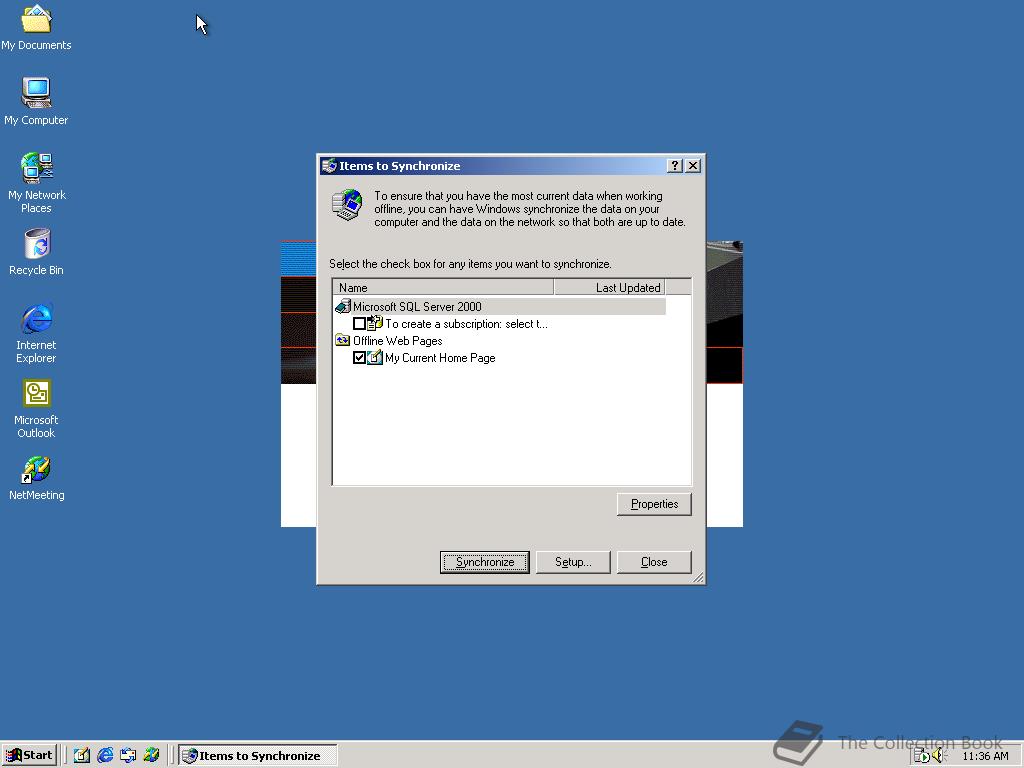Select 'To create a subscription: select t...' text

(x=466, y=324)
